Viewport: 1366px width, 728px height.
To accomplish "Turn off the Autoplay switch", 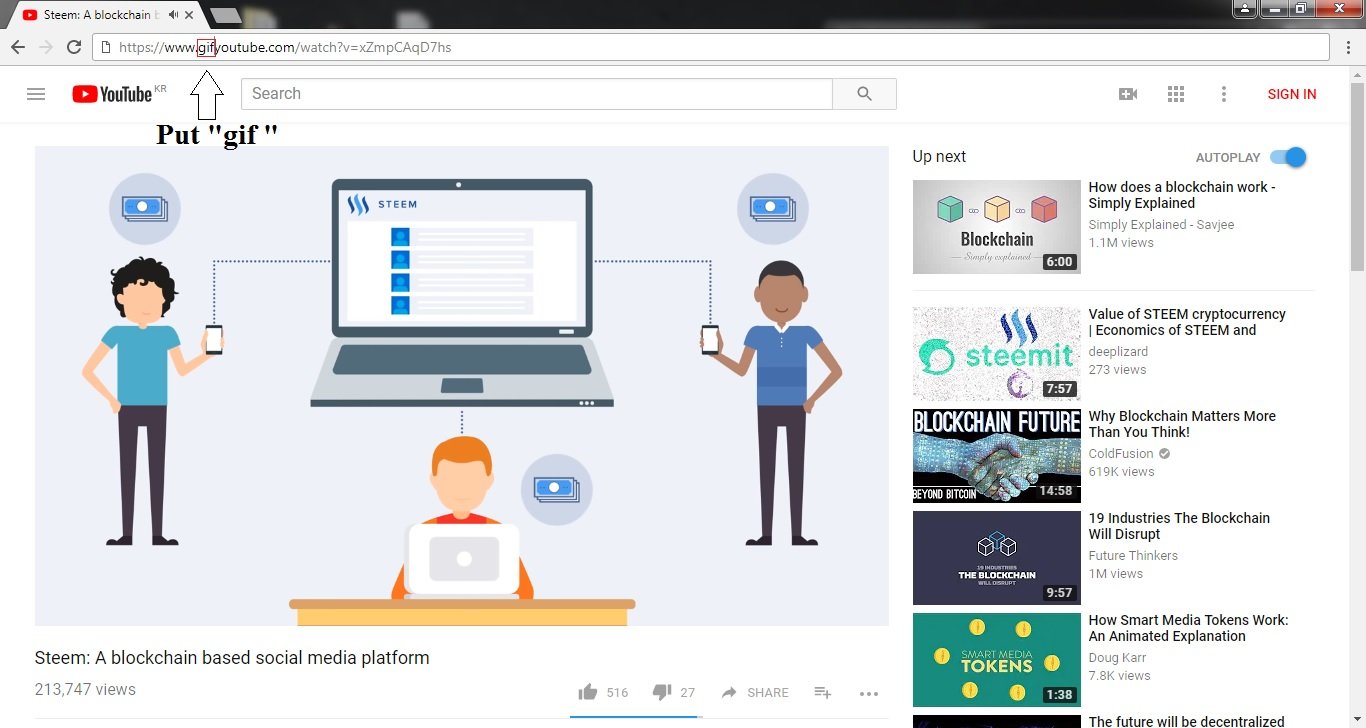I will click(1288, 157).
